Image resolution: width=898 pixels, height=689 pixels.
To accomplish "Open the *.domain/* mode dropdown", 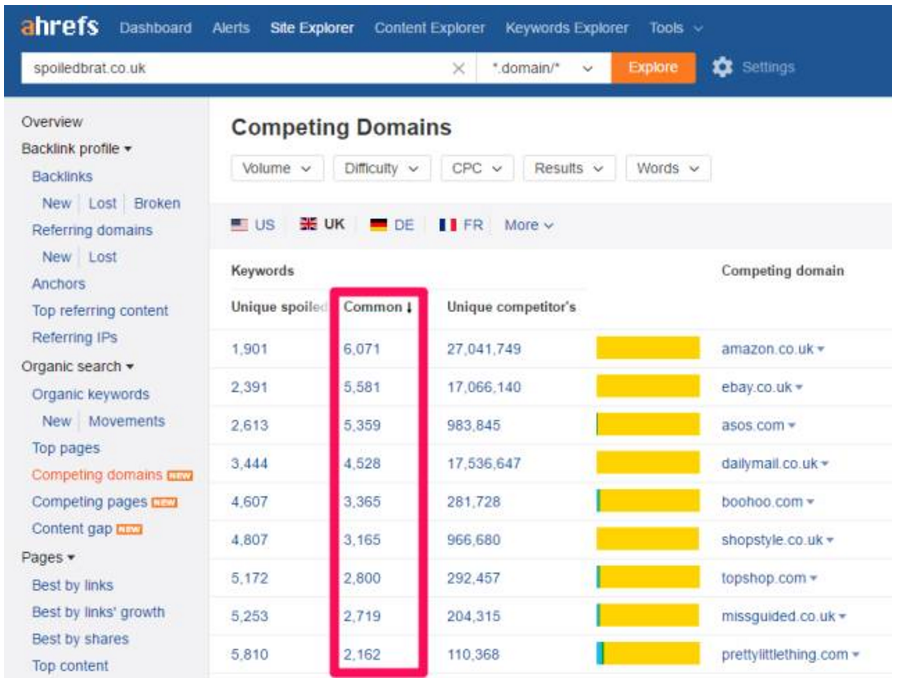I will click(x=543, y=68).
